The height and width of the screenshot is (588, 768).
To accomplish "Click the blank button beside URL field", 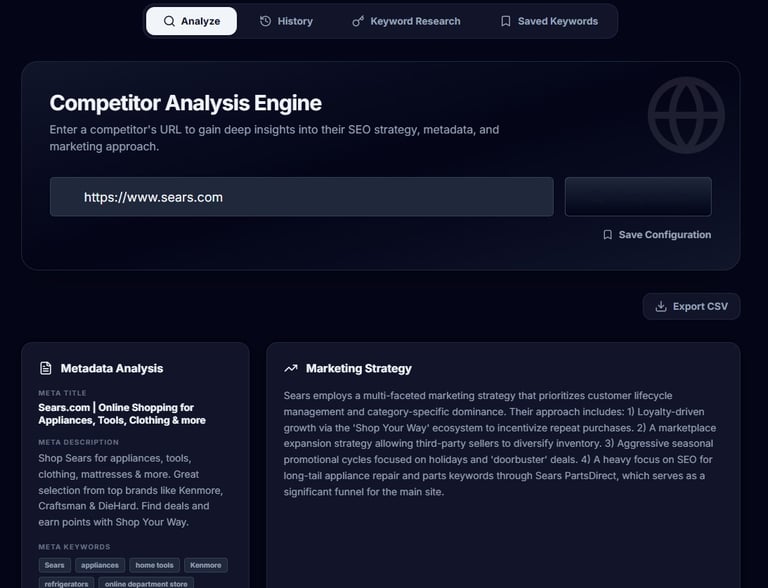I will (x=638, y=197).
